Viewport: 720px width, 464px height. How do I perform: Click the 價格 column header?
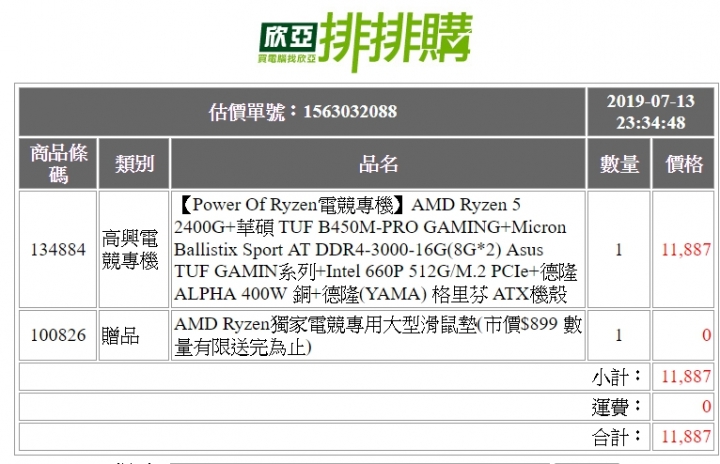tap(684, 164)
